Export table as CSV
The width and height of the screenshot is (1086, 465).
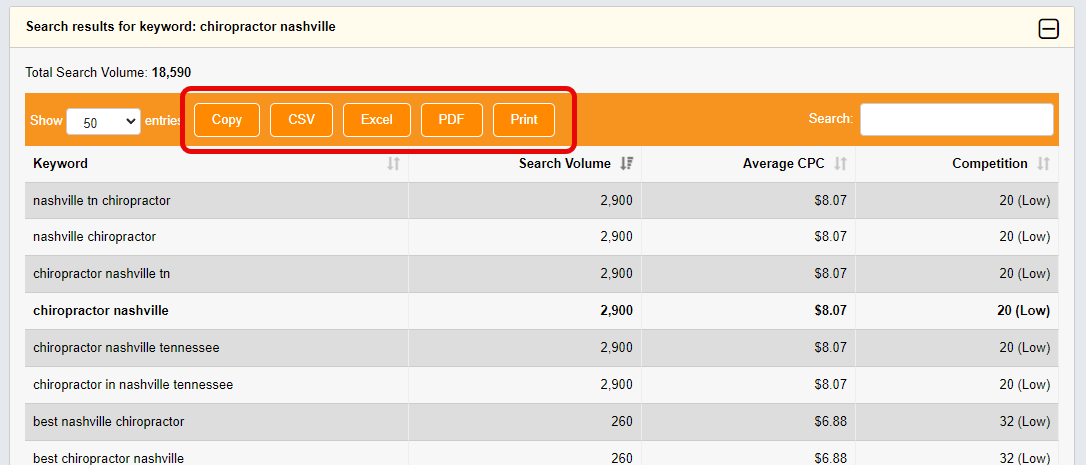point(301,120)
